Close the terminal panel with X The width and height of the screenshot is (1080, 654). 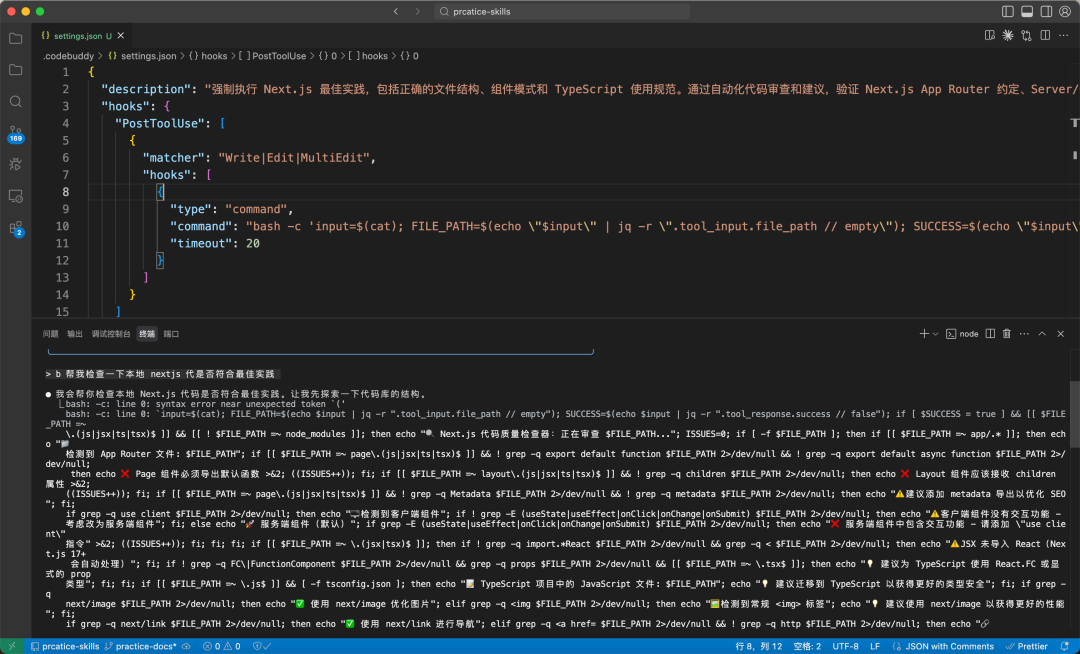[1061, 333]
